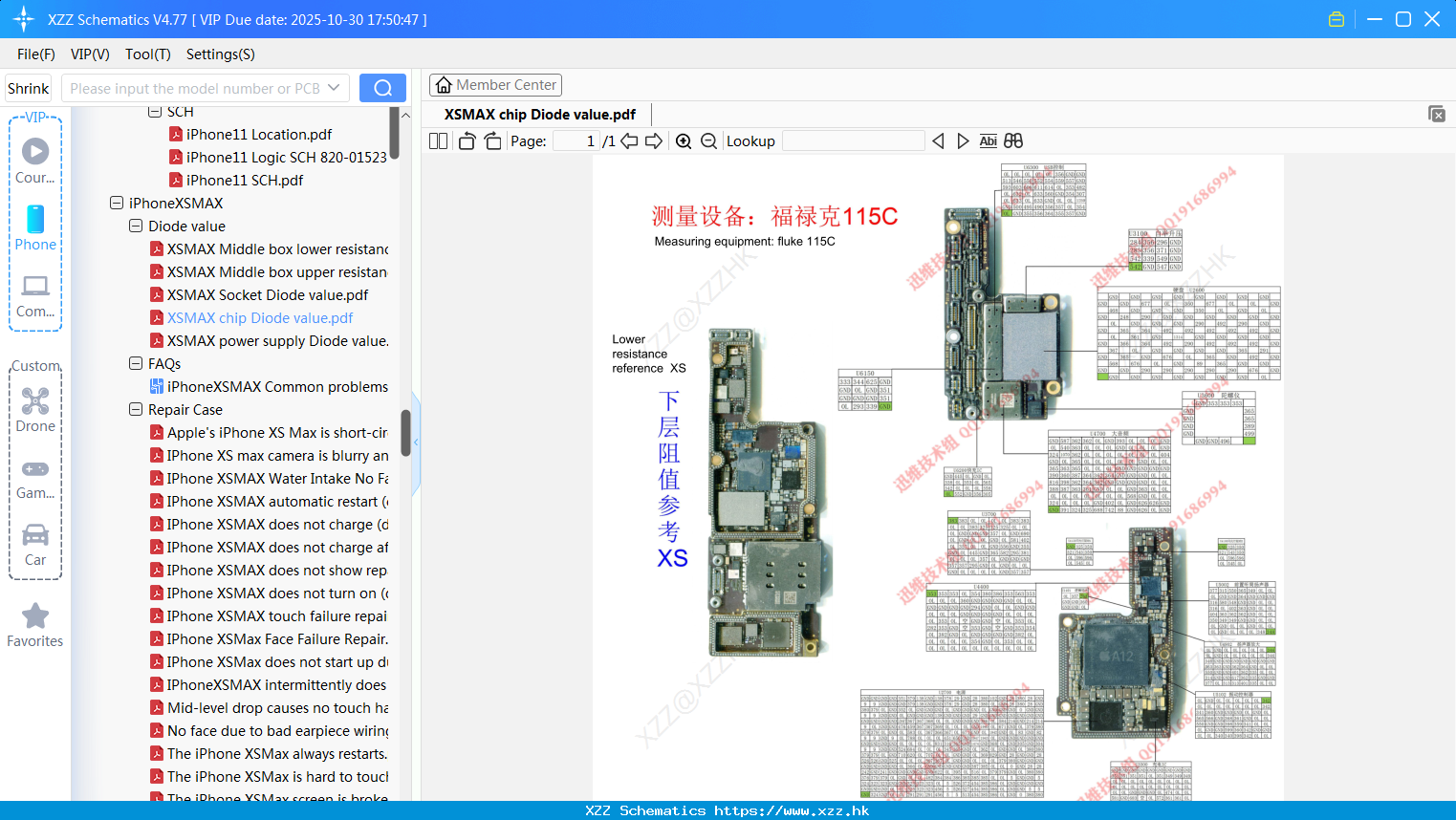Viewport: 1456px width, 820px height.
Task: Click the toolbox icon in title bar
Action: coord(1336,19)
